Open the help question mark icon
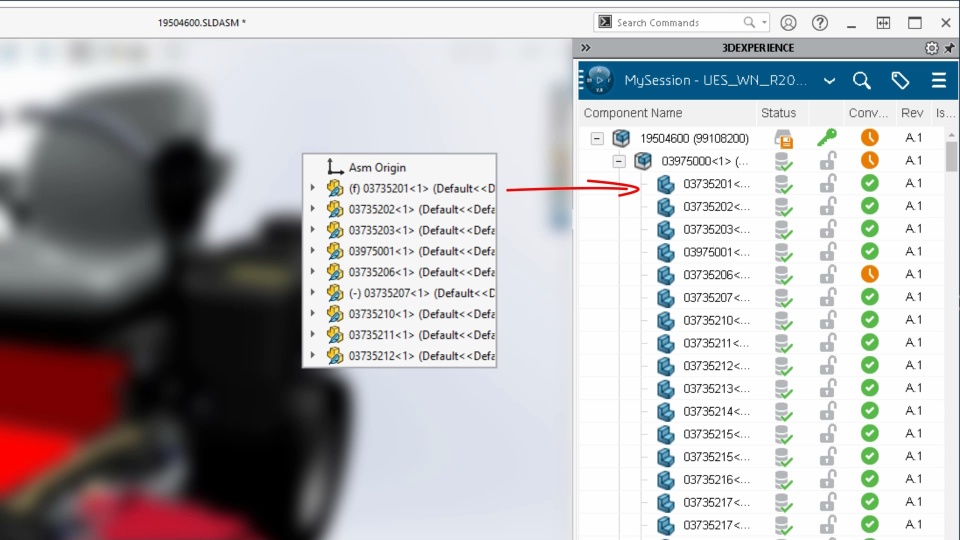The image size is (960, 540). [x=820, y=23]
